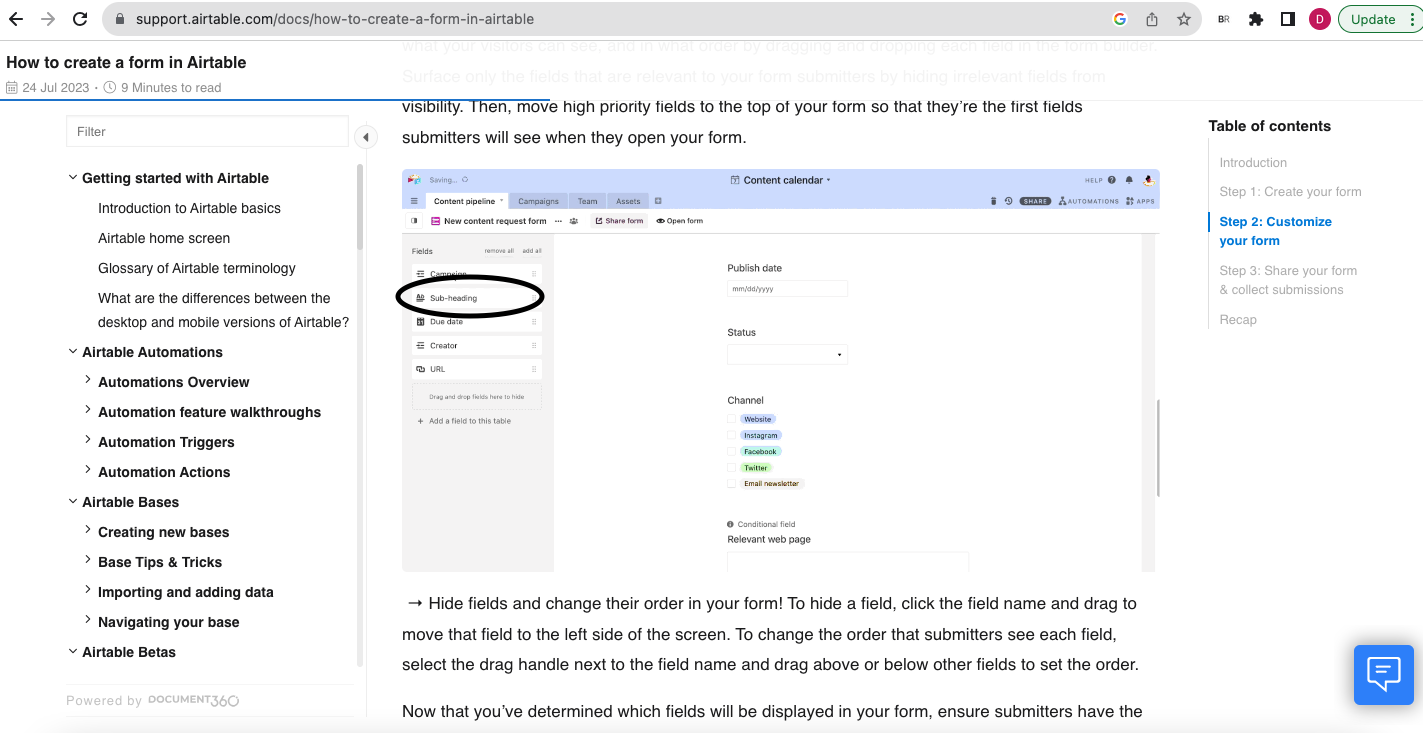
Task: Open the share page icon in address bar
Action: (x=1152, y=19)
